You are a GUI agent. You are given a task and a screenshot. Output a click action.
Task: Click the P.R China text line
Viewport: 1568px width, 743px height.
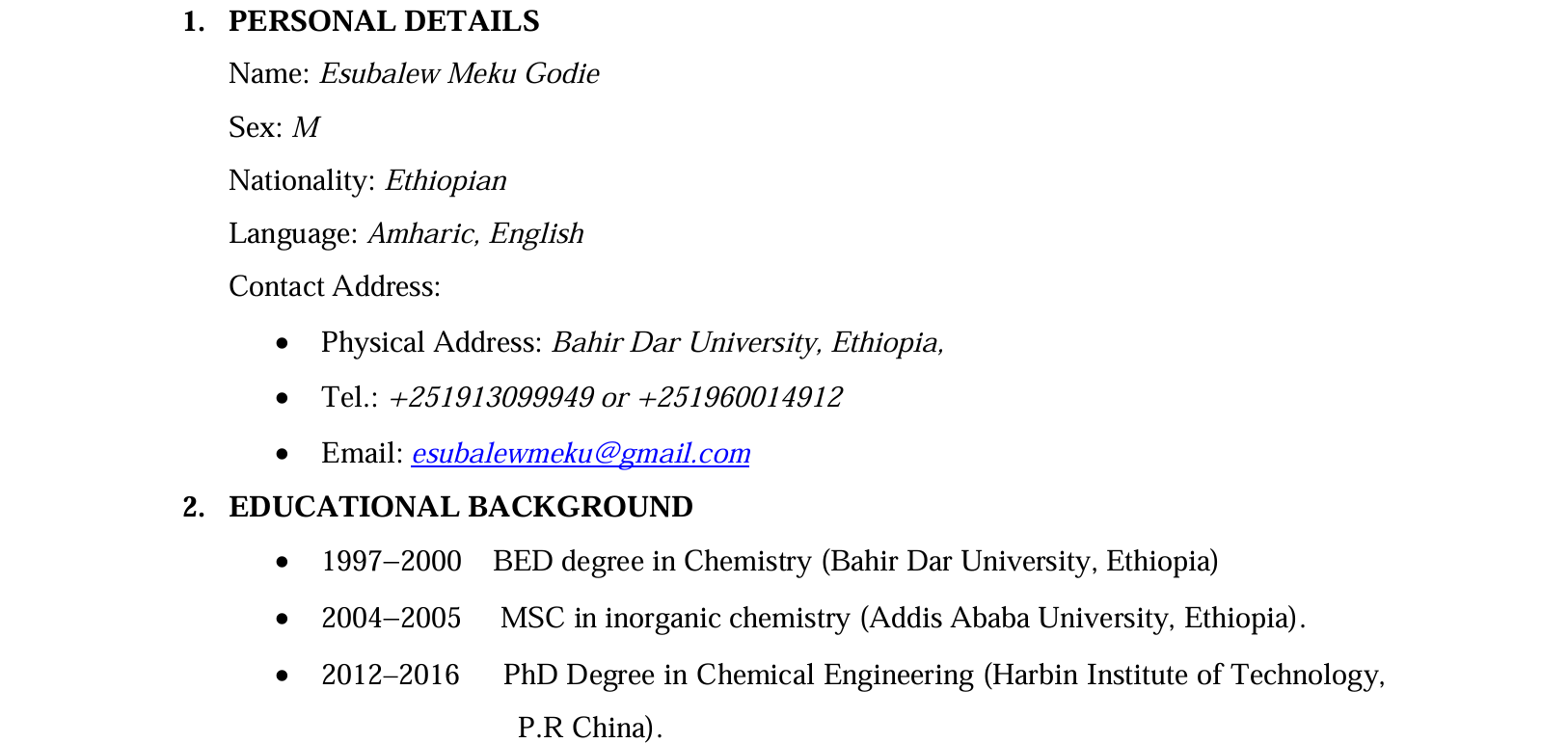589,728
